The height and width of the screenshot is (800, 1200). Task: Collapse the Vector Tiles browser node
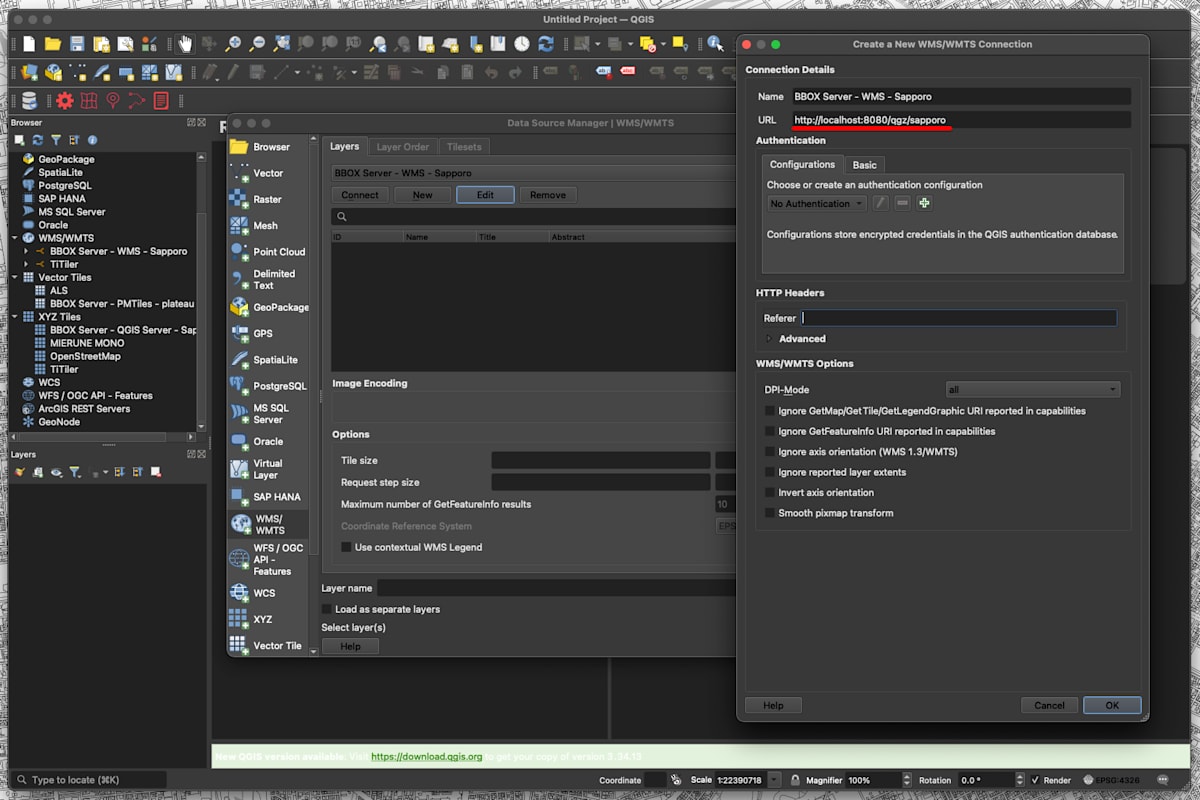click(15, 277)
